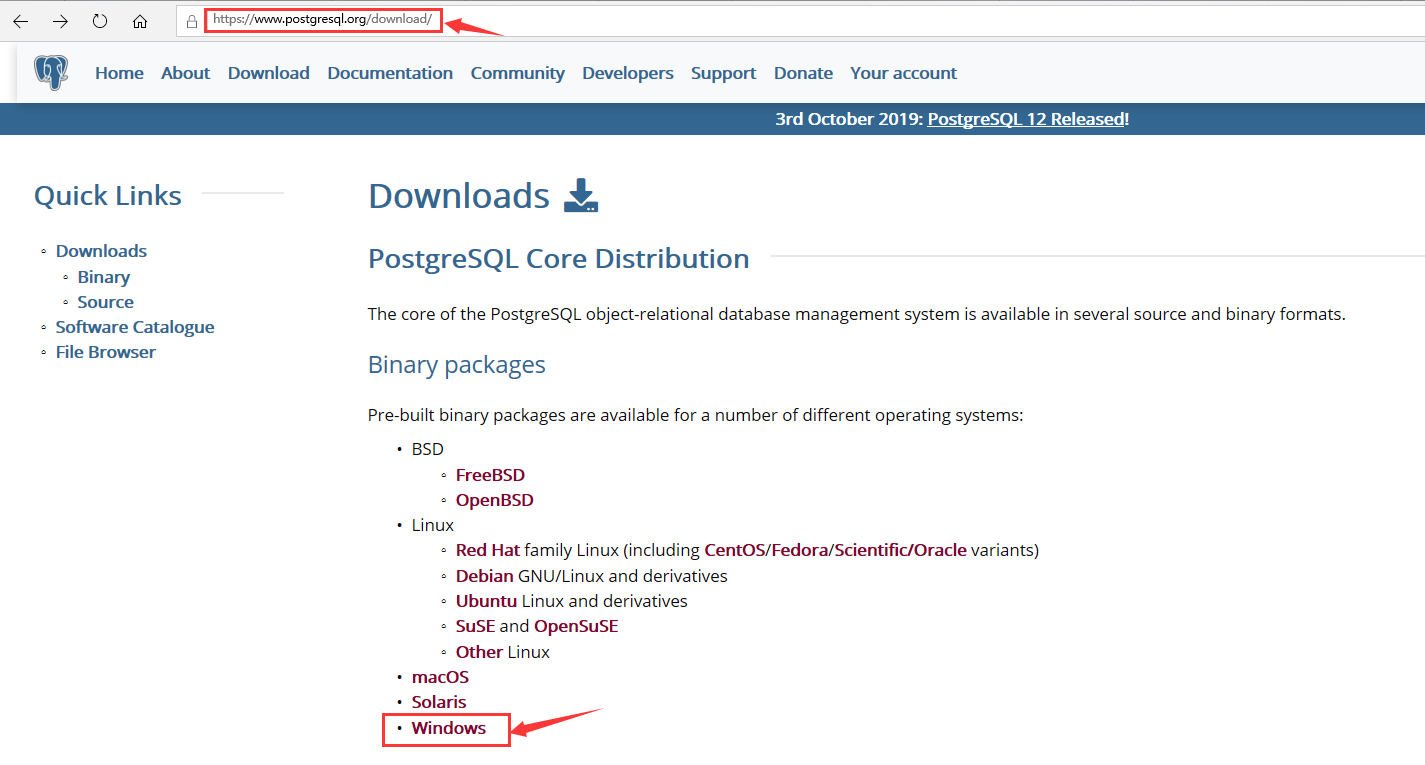The width and height of the screenshot is (1425, 765).
Task: Click the PostgreSQL Core Distribution heading
Action: coord(559,258)
